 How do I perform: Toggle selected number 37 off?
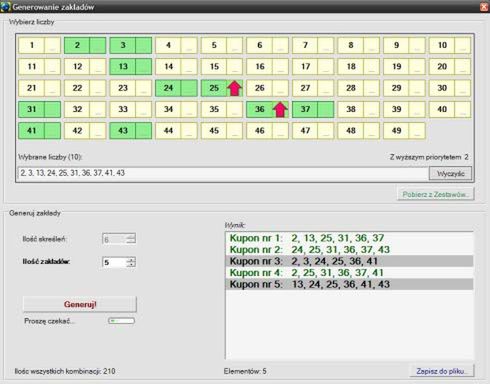tap(305, 109)
